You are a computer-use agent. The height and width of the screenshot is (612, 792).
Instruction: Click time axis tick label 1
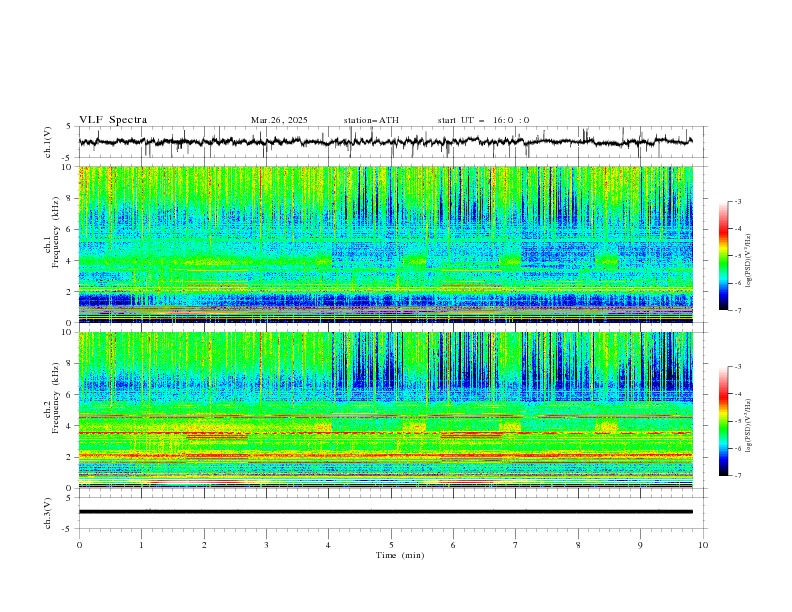pos(141,545)
